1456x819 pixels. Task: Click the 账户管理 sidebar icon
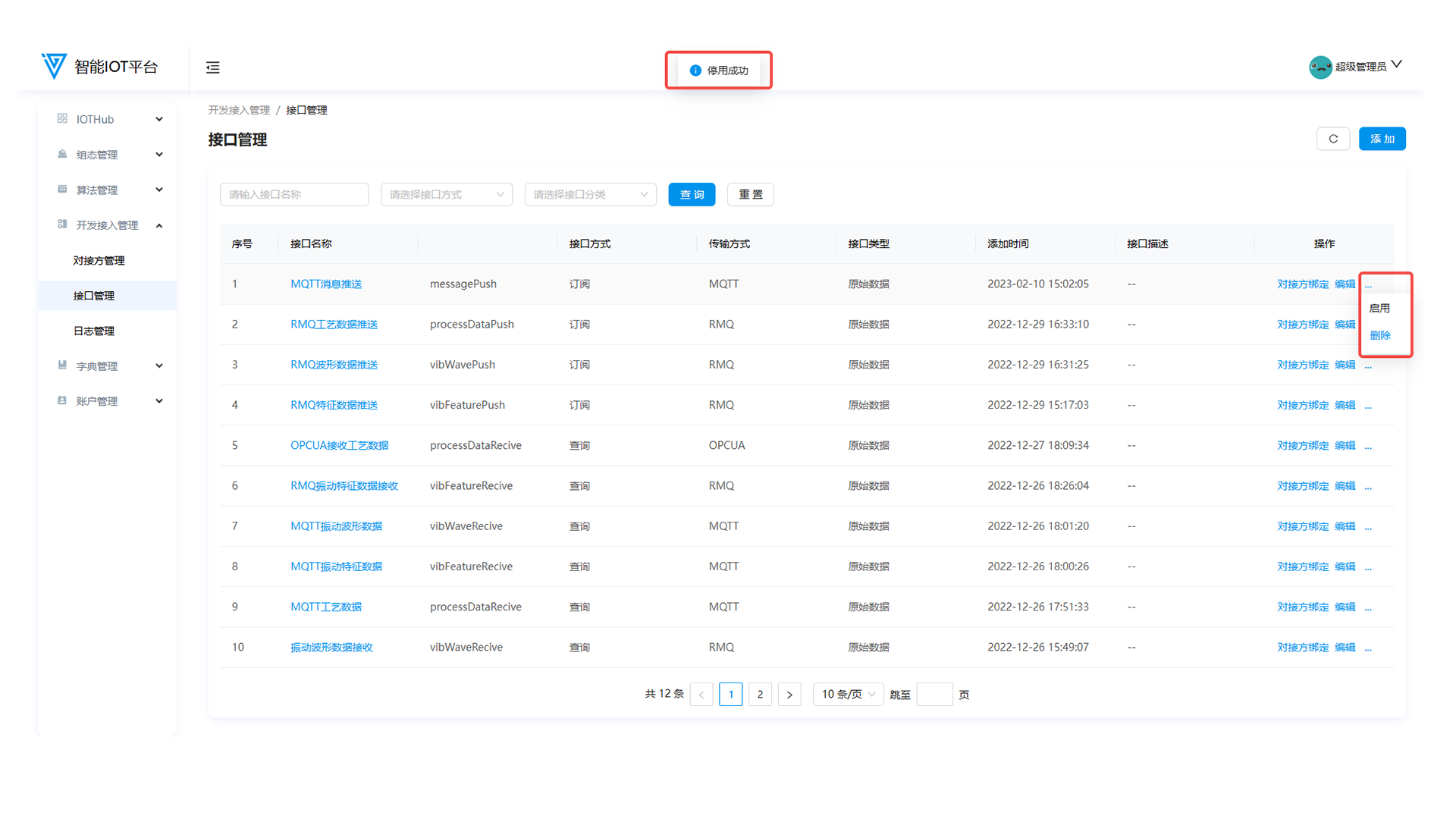point(62,400)
